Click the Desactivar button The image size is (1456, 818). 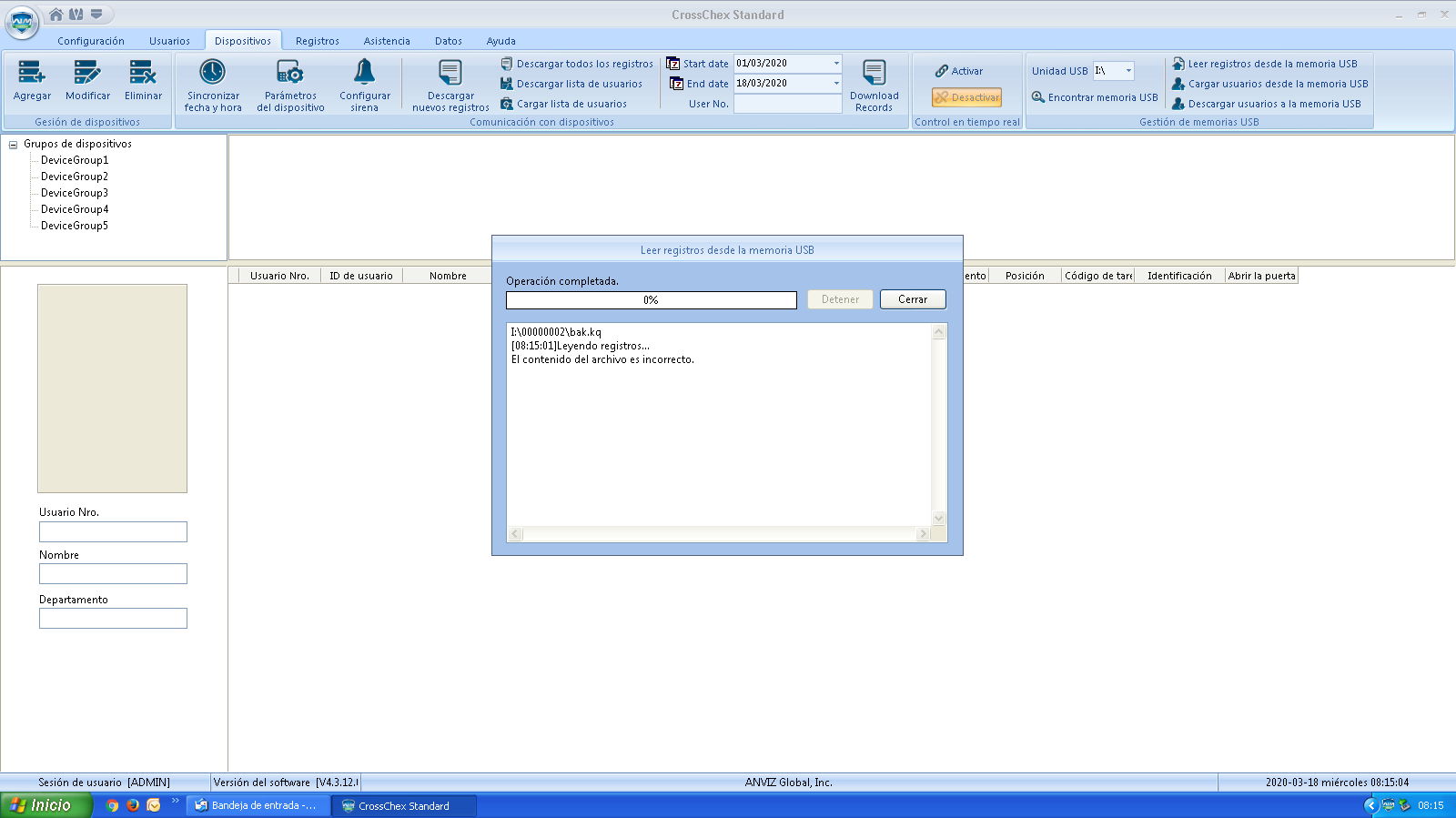click(x=966, y=97)
